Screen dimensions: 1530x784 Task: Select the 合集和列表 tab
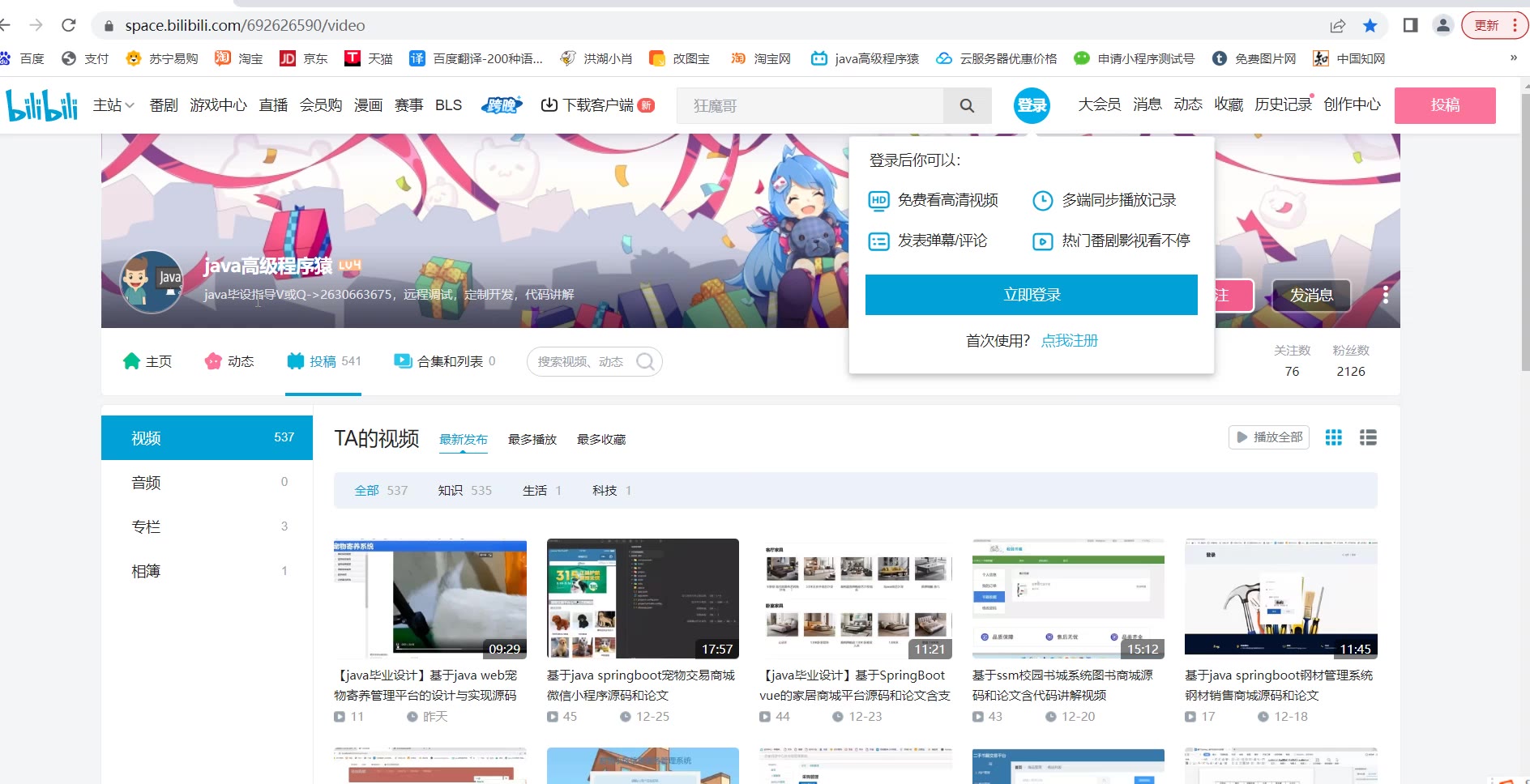coord(444,361)
